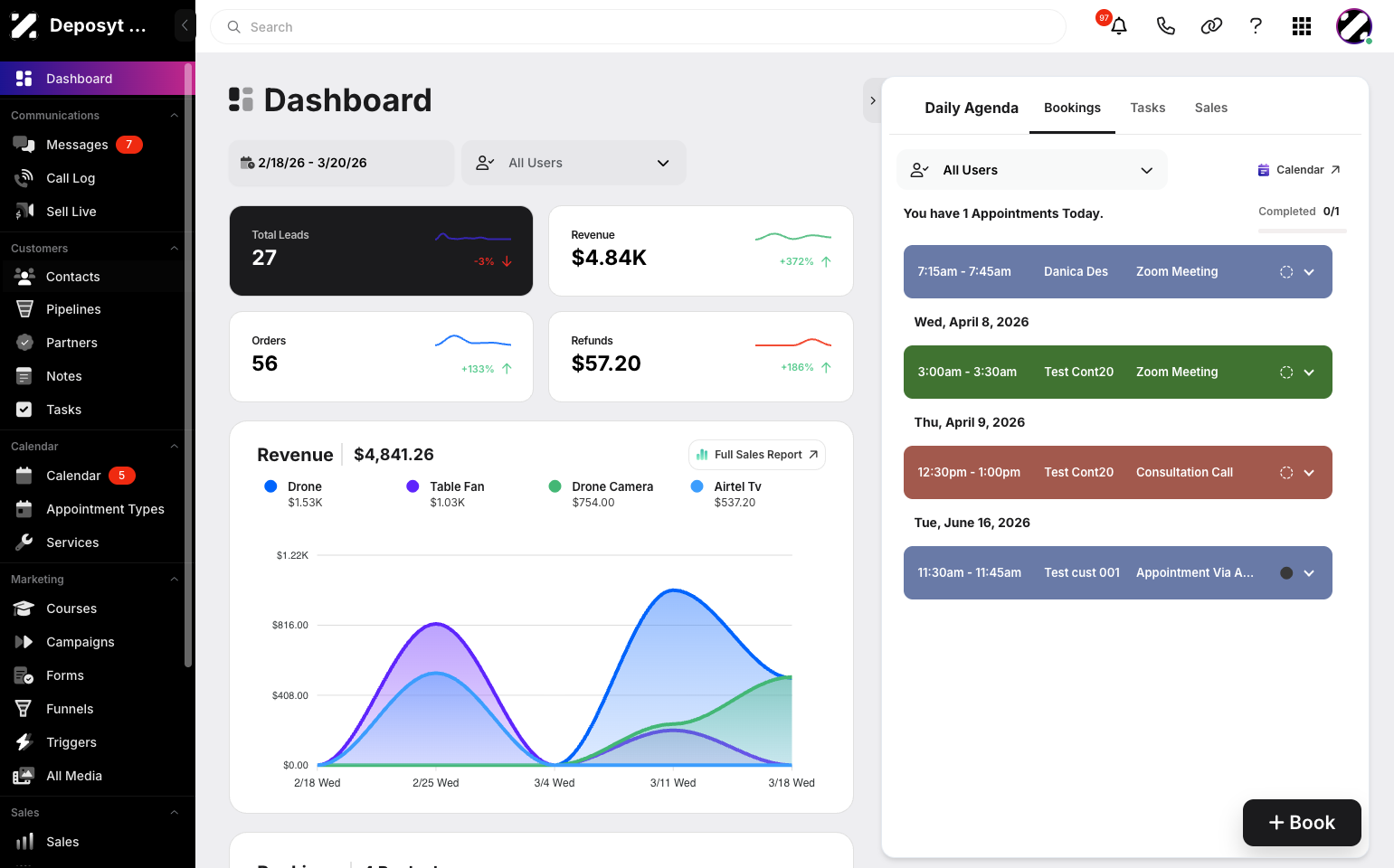Viewport: 1394px width, 868px height.
Task: Switch to the Bookings tab
Action: 1072,108
